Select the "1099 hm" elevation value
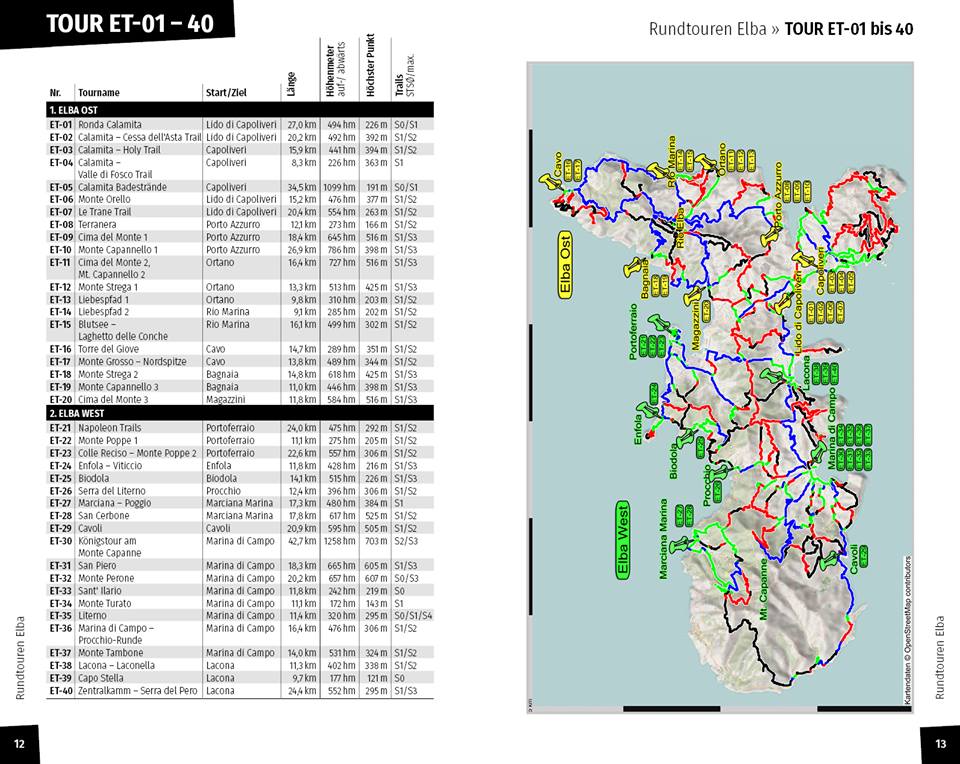This screenshot has height=764, width=960. pos(340,187)
